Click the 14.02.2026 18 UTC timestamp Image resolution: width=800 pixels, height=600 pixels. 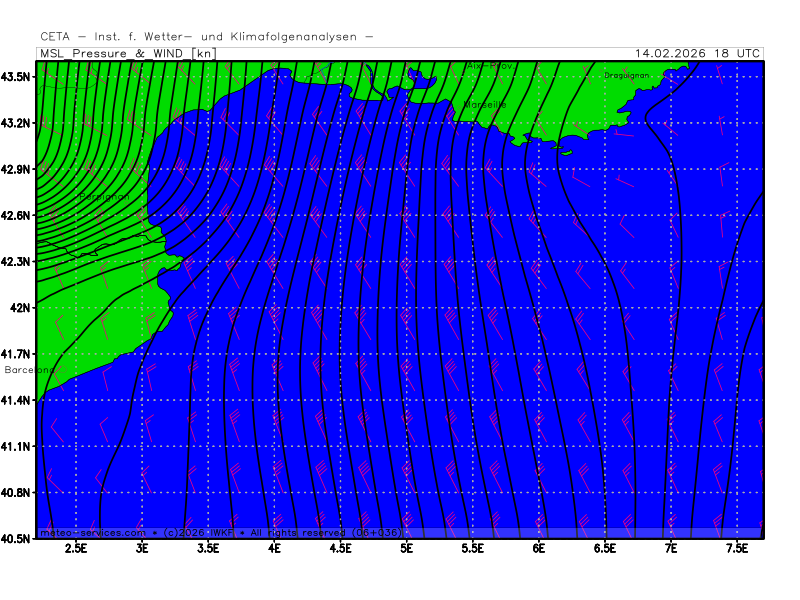coord(697,53)
